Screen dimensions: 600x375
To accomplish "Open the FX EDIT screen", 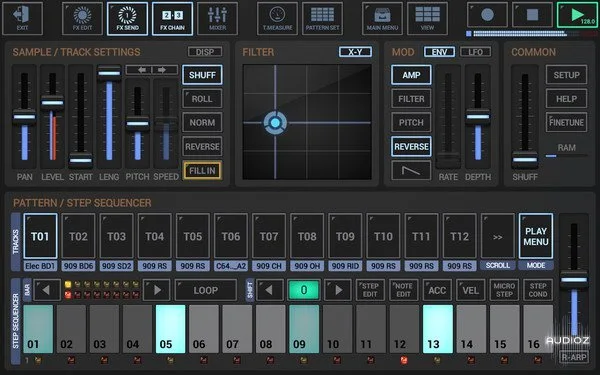I will pyautogui.click(x=82, y=18).
